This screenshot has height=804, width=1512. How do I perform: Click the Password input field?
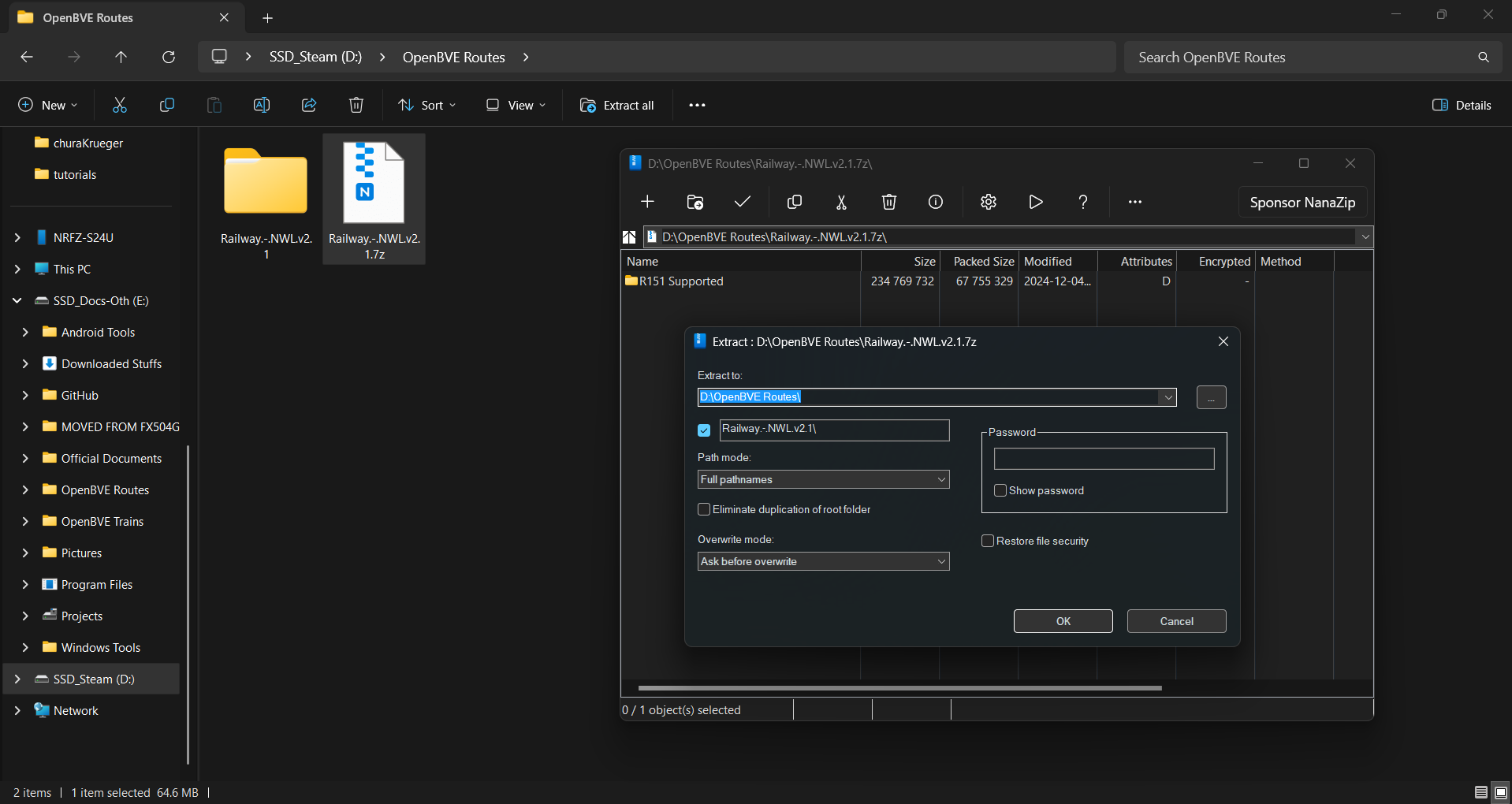pyautogui.click(x=1104, y=459)
